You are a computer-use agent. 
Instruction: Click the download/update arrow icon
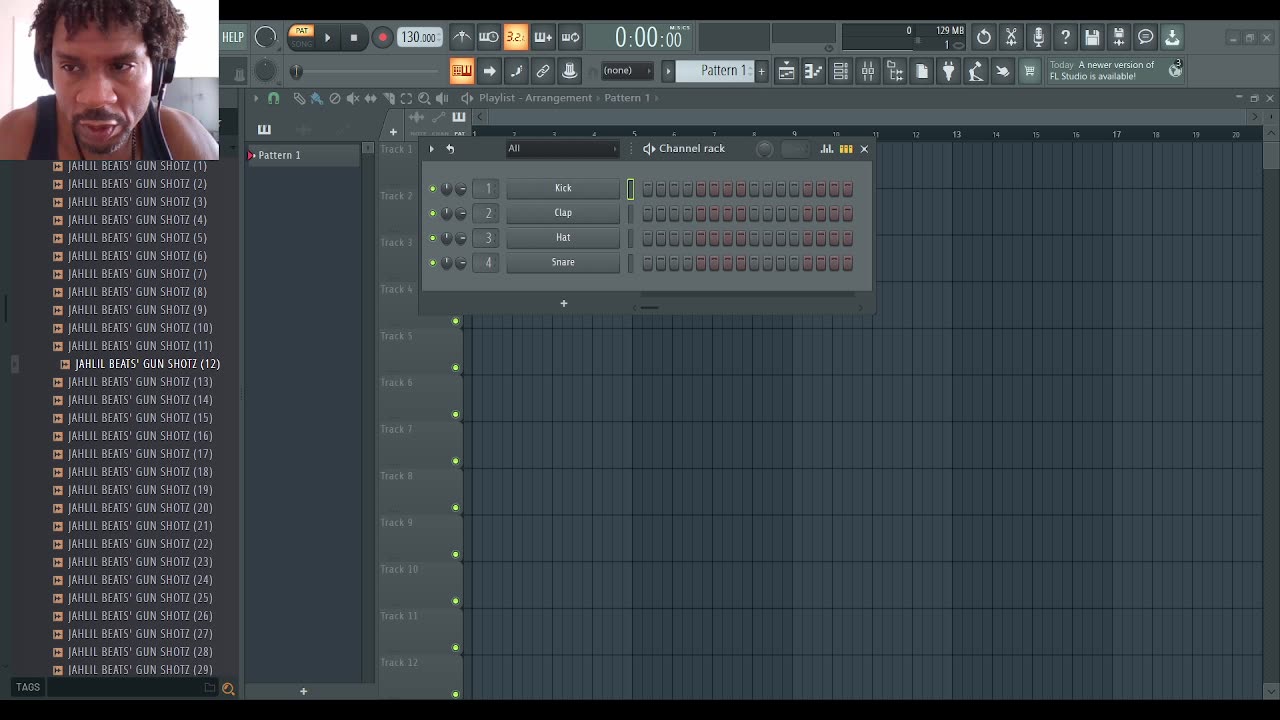(1172, 38)
